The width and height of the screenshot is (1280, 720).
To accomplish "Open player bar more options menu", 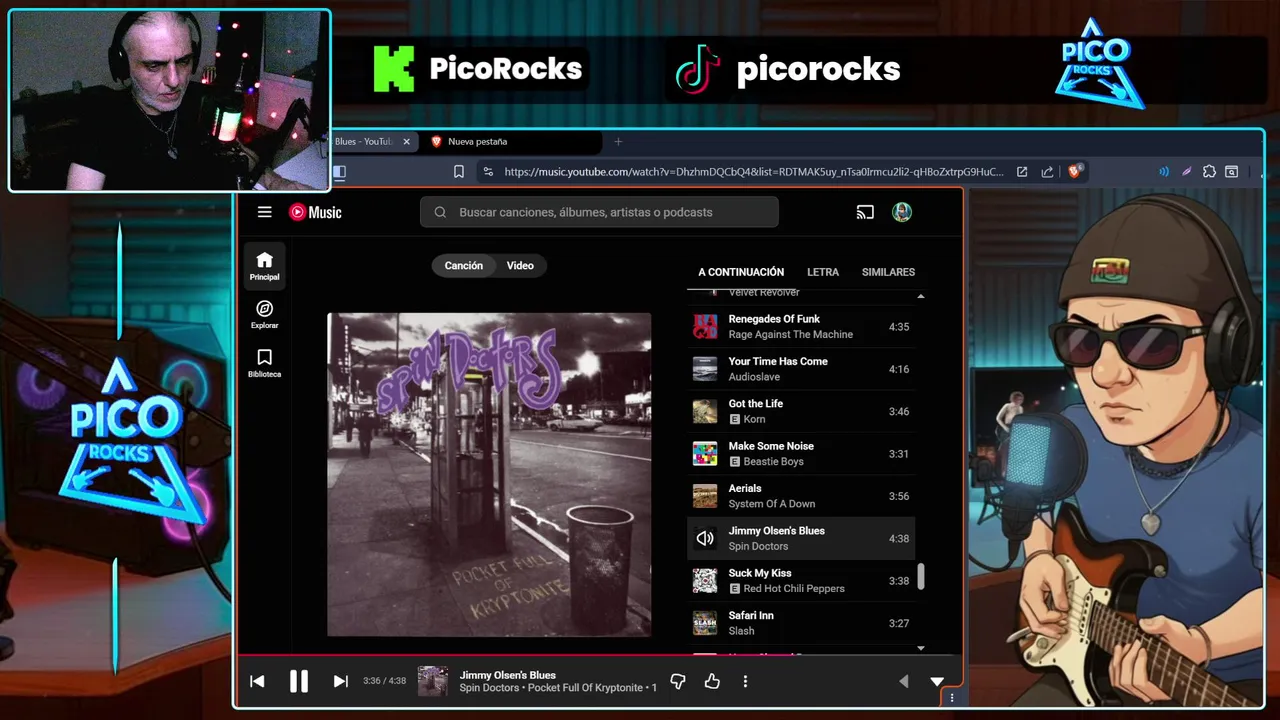I will [x=745, y=681].
